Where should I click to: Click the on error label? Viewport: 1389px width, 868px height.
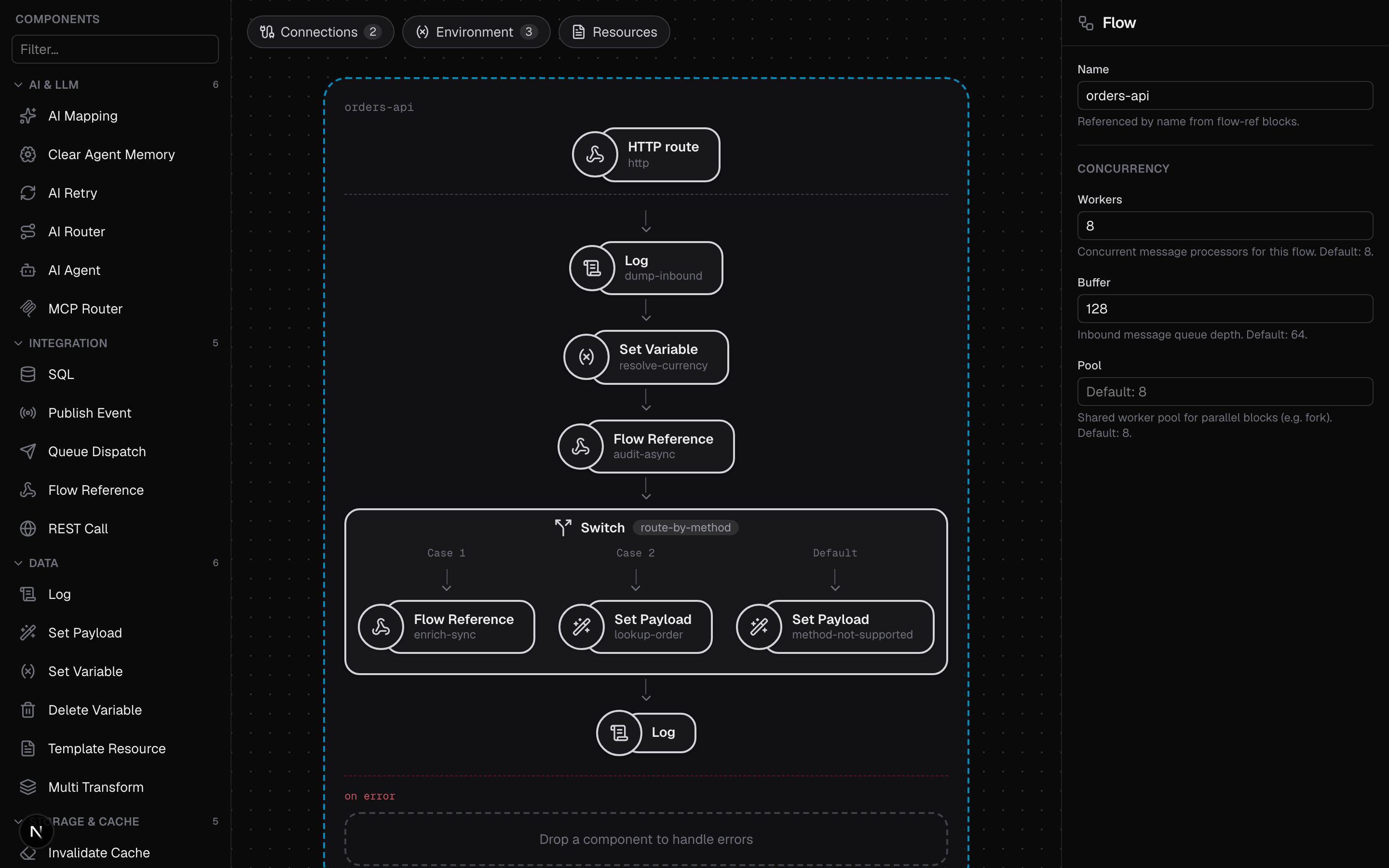[x=369, y=796]
